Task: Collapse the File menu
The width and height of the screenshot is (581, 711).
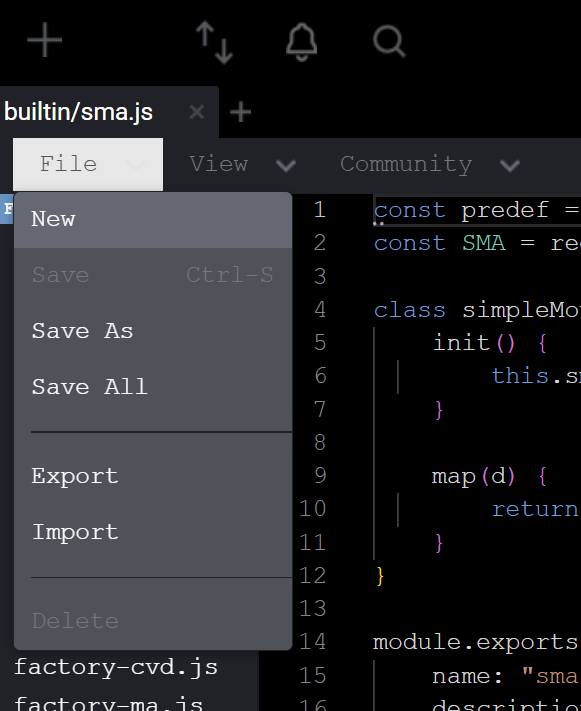Action: tap(88, 164)
